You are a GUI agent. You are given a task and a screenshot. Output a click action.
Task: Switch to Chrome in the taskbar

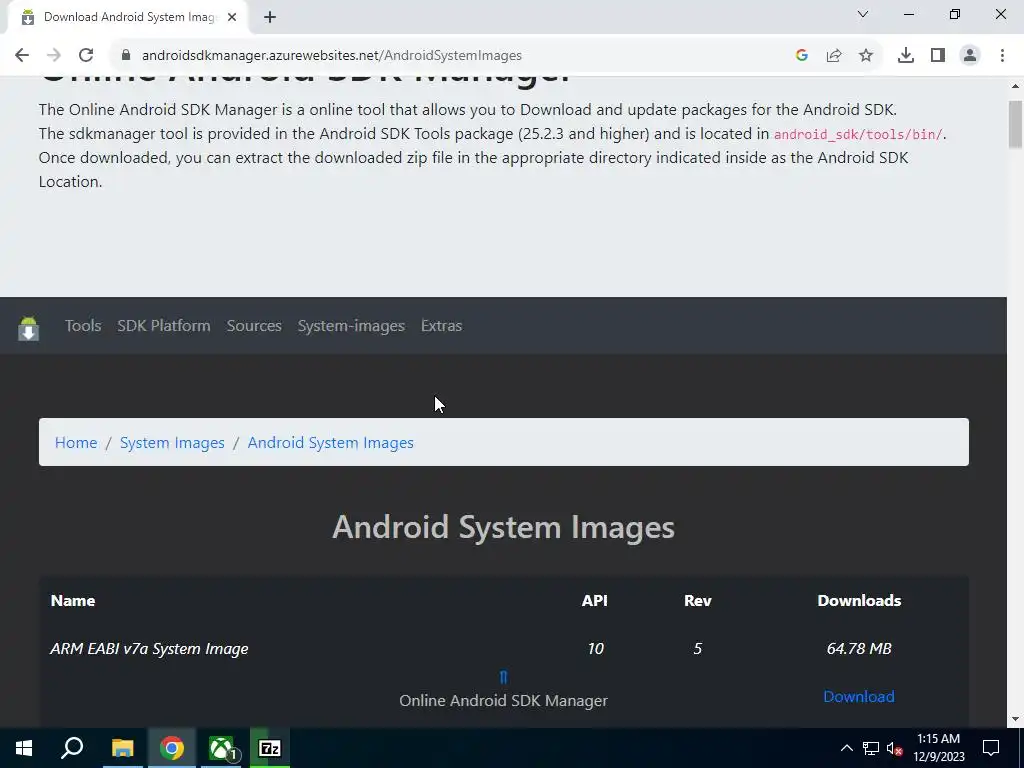point(172,748)
